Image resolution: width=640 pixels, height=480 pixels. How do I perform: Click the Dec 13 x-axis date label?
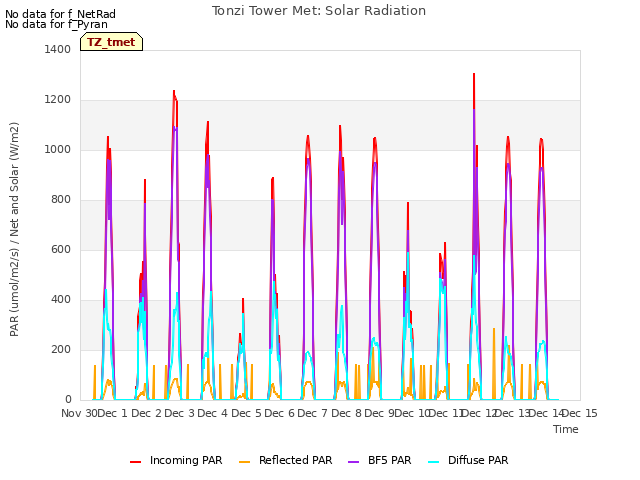512,413
